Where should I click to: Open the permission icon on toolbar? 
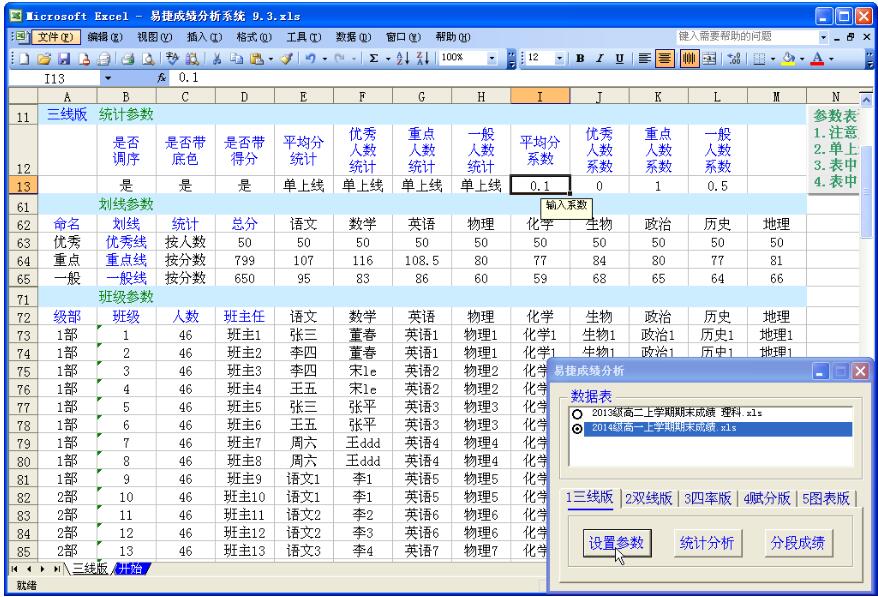tap(85, 58)
